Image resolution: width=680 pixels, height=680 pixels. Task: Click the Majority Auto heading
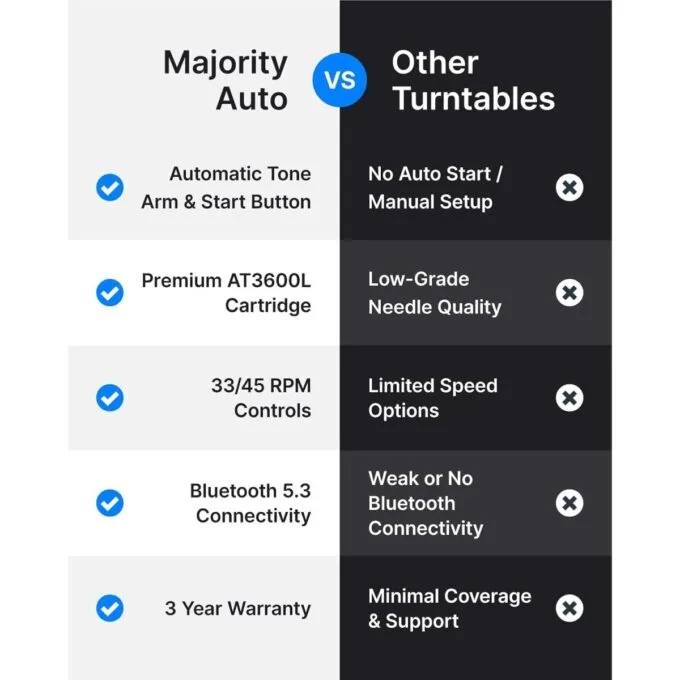[x=226, y=81]
